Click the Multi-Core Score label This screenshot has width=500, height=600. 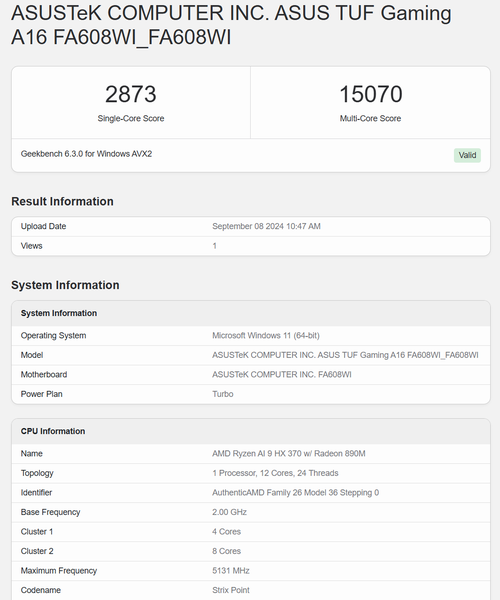[370, 119]
